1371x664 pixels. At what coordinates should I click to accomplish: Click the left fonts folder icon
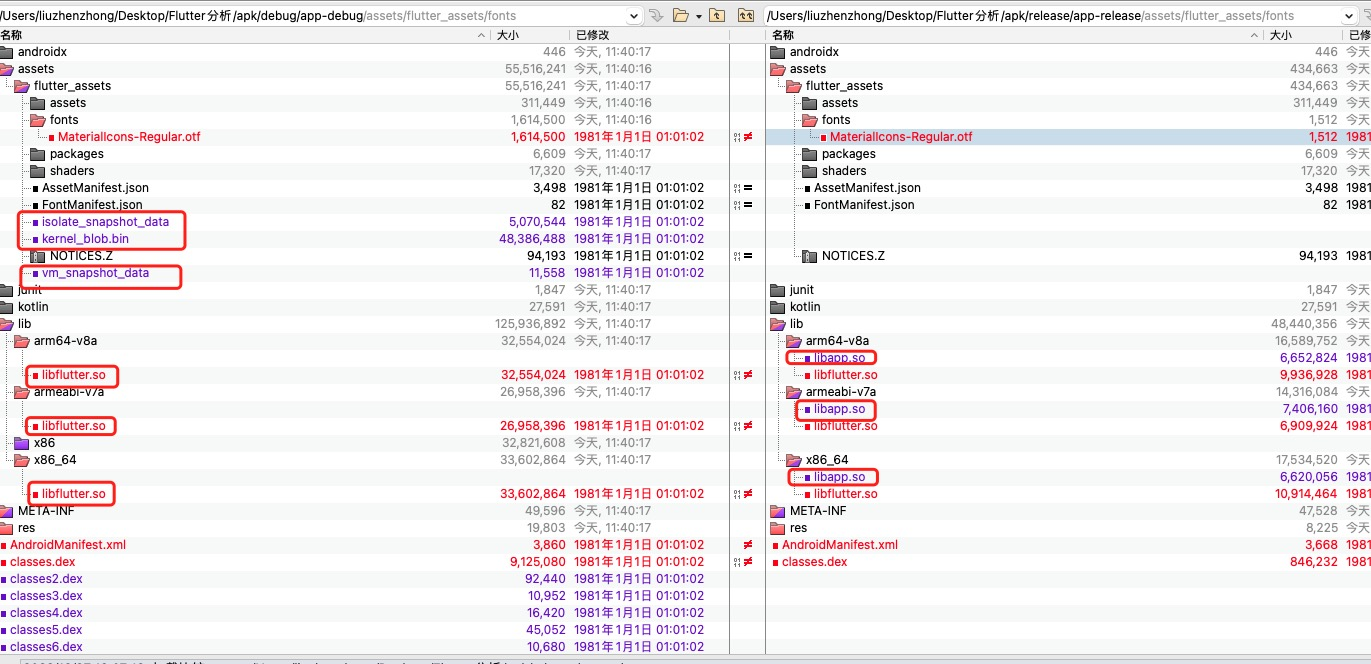click(38, 120)
